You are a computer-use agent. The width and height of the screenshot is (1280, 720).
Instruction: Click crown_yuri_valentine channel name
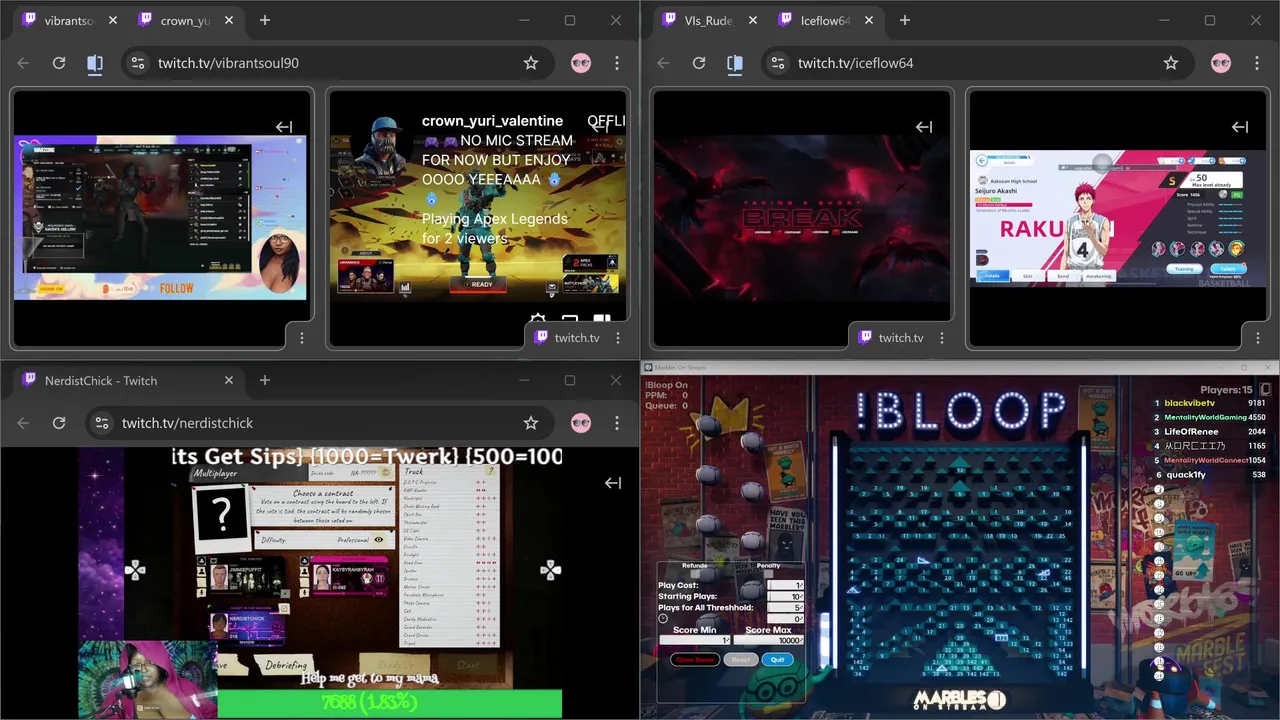click(x=492, y=121)
